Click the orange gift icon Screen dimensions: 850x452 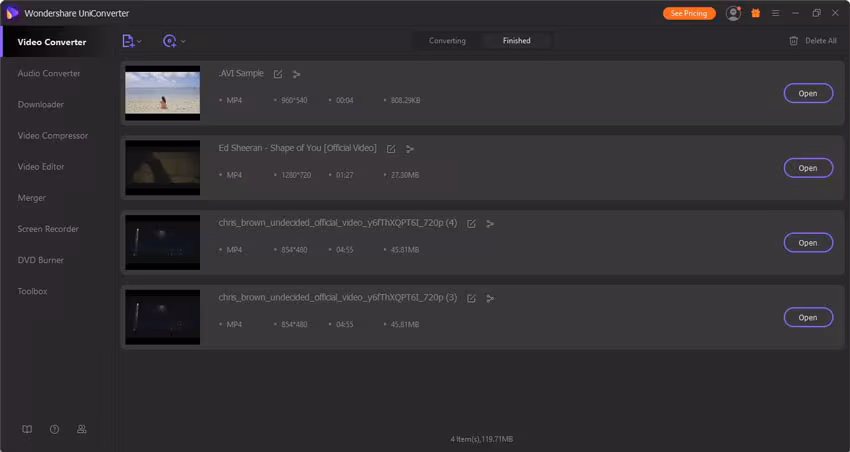pos(755,13)
